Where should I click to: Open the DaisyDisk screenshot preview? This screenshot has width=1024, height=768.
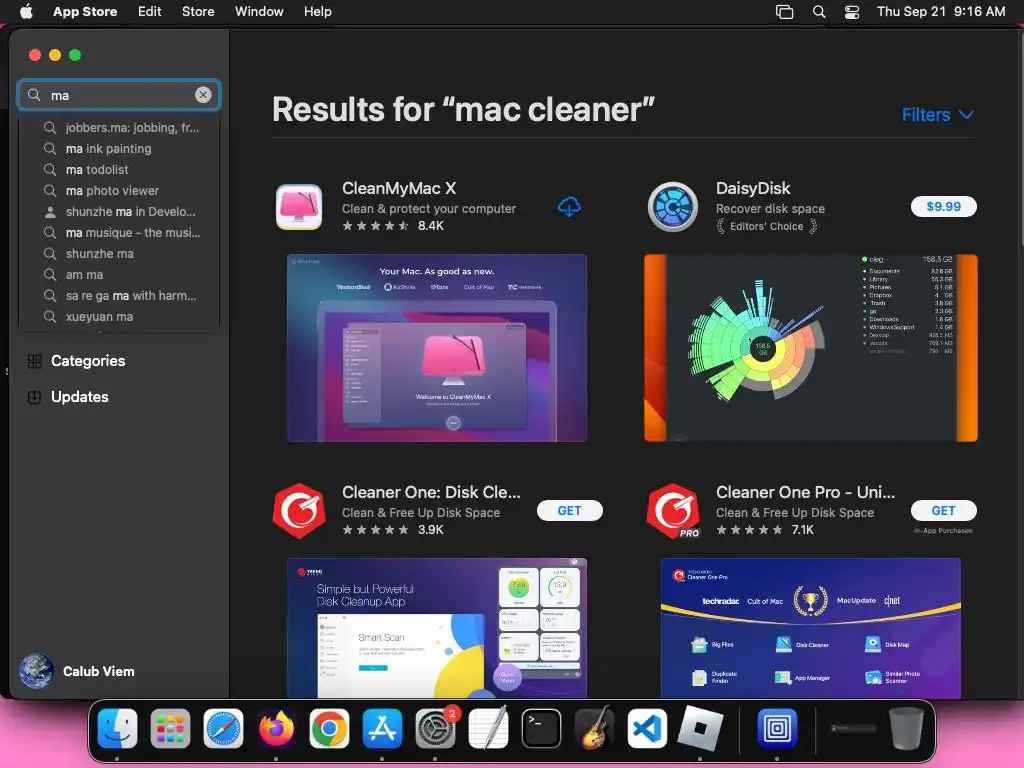click(810, 348)
